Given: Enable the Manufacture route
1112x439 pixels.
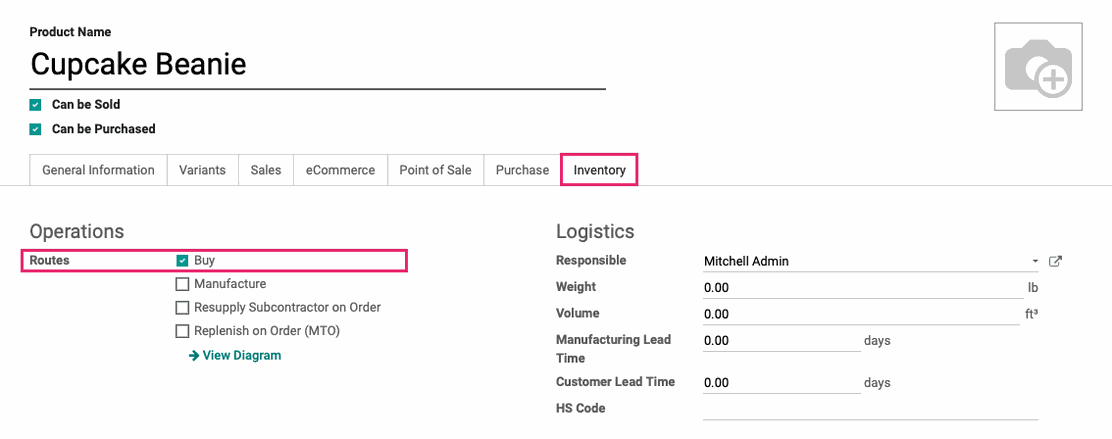Looking at the screenshot, I should click(x=182, y=284).
